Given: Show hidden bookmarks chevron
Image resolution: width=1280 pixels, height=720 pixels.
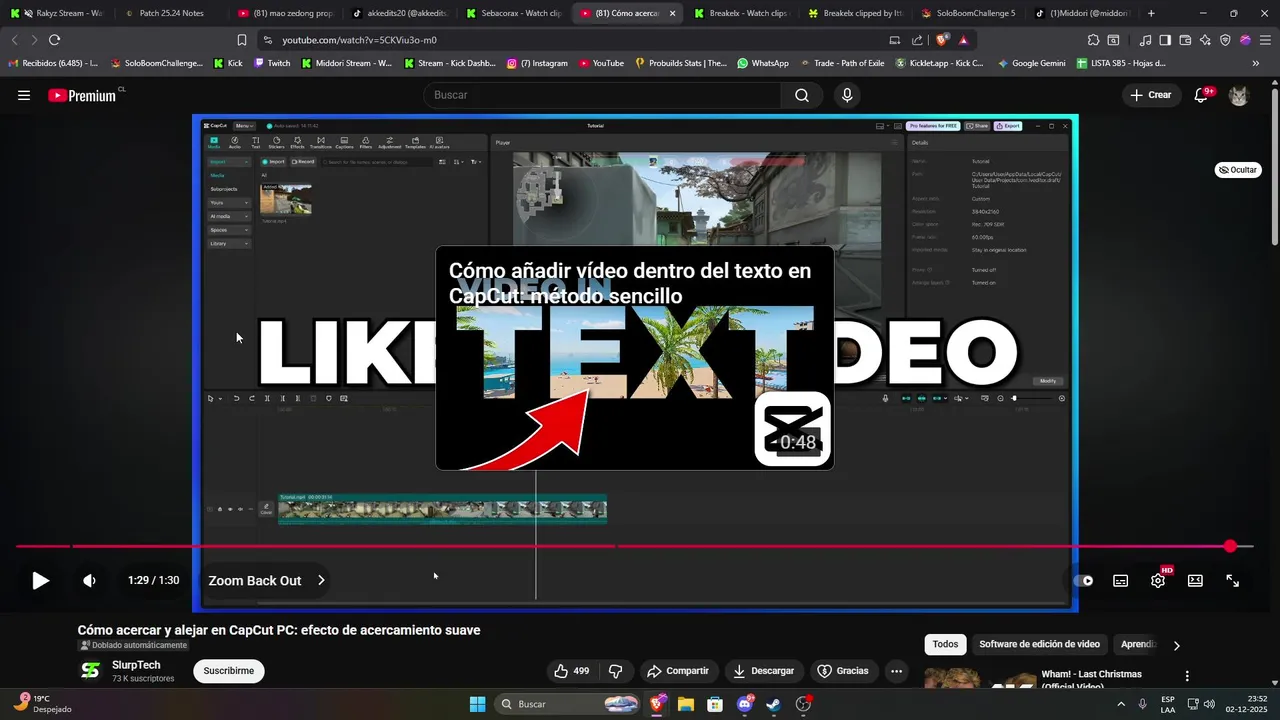Looking at the screenshot, I should 1256,63.
